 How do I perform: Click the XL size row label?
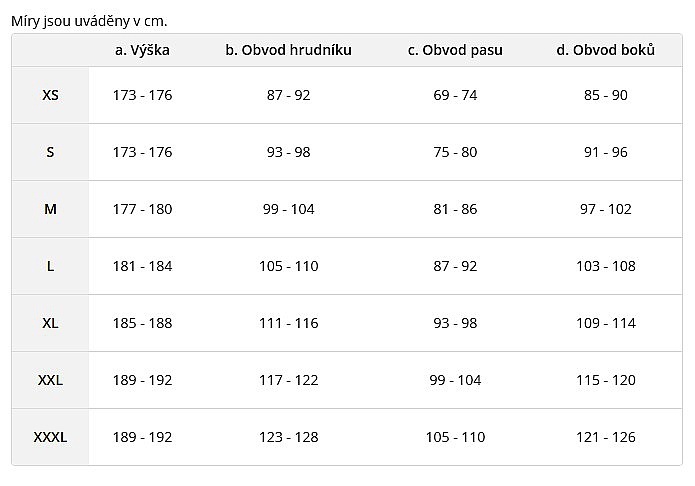[x=51, y=323]
